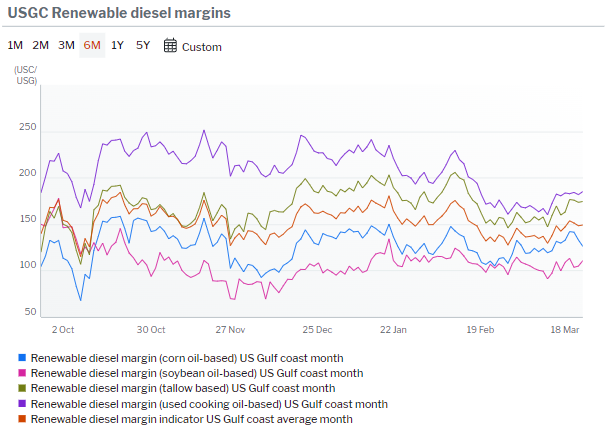
Task: Select the 2M time range
Action: coord(41,46)
